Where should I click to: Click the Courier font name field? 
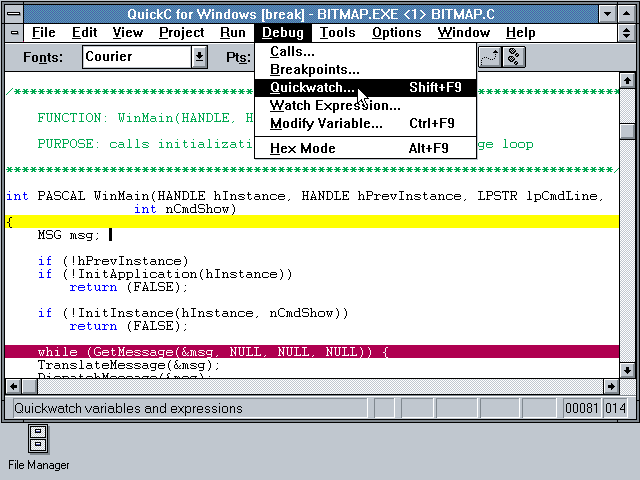point(137,57)
